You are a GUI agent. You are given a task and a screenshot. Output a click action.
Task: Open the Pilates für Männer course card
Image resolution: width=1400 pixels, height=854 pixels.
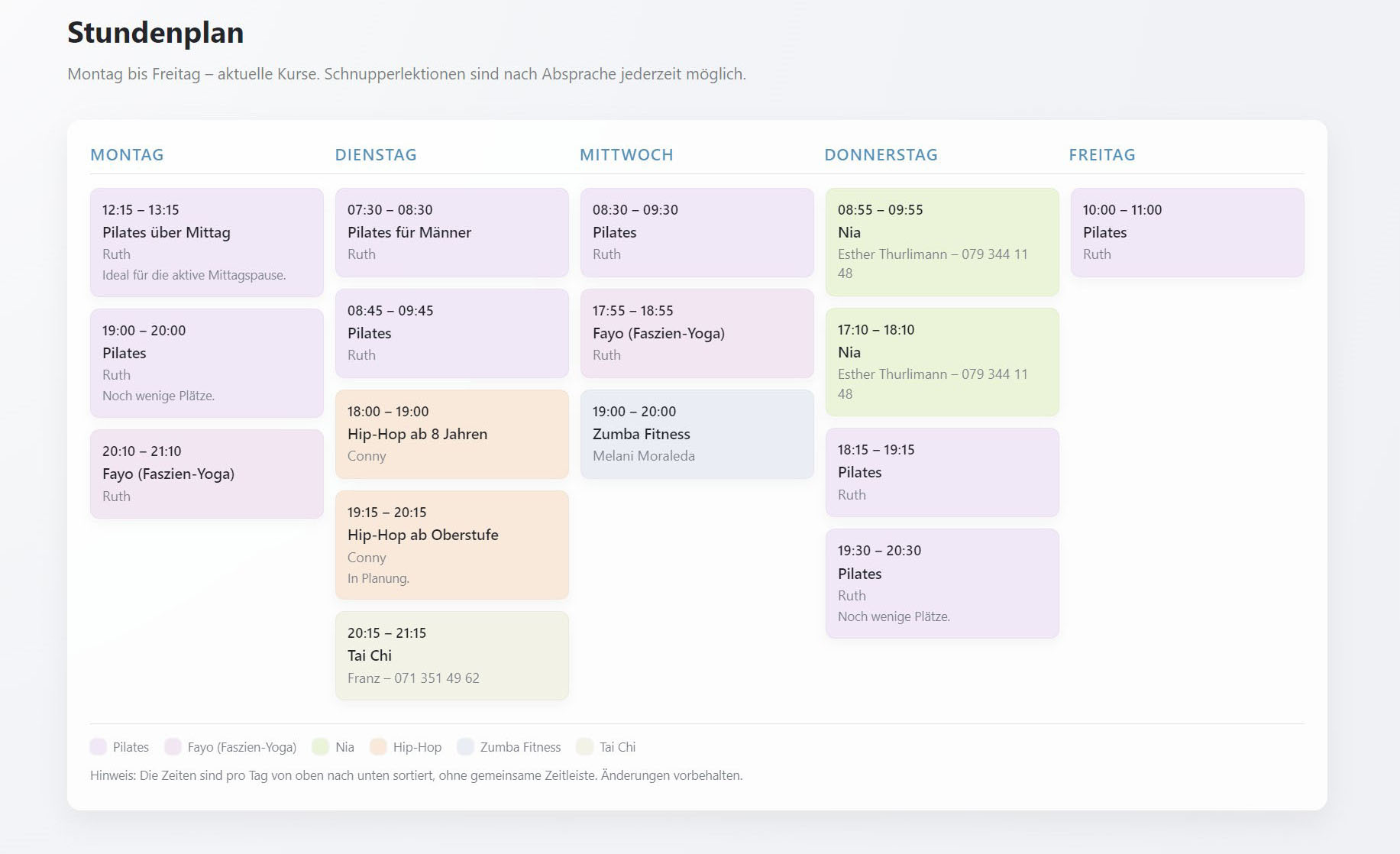click(451, 232)
